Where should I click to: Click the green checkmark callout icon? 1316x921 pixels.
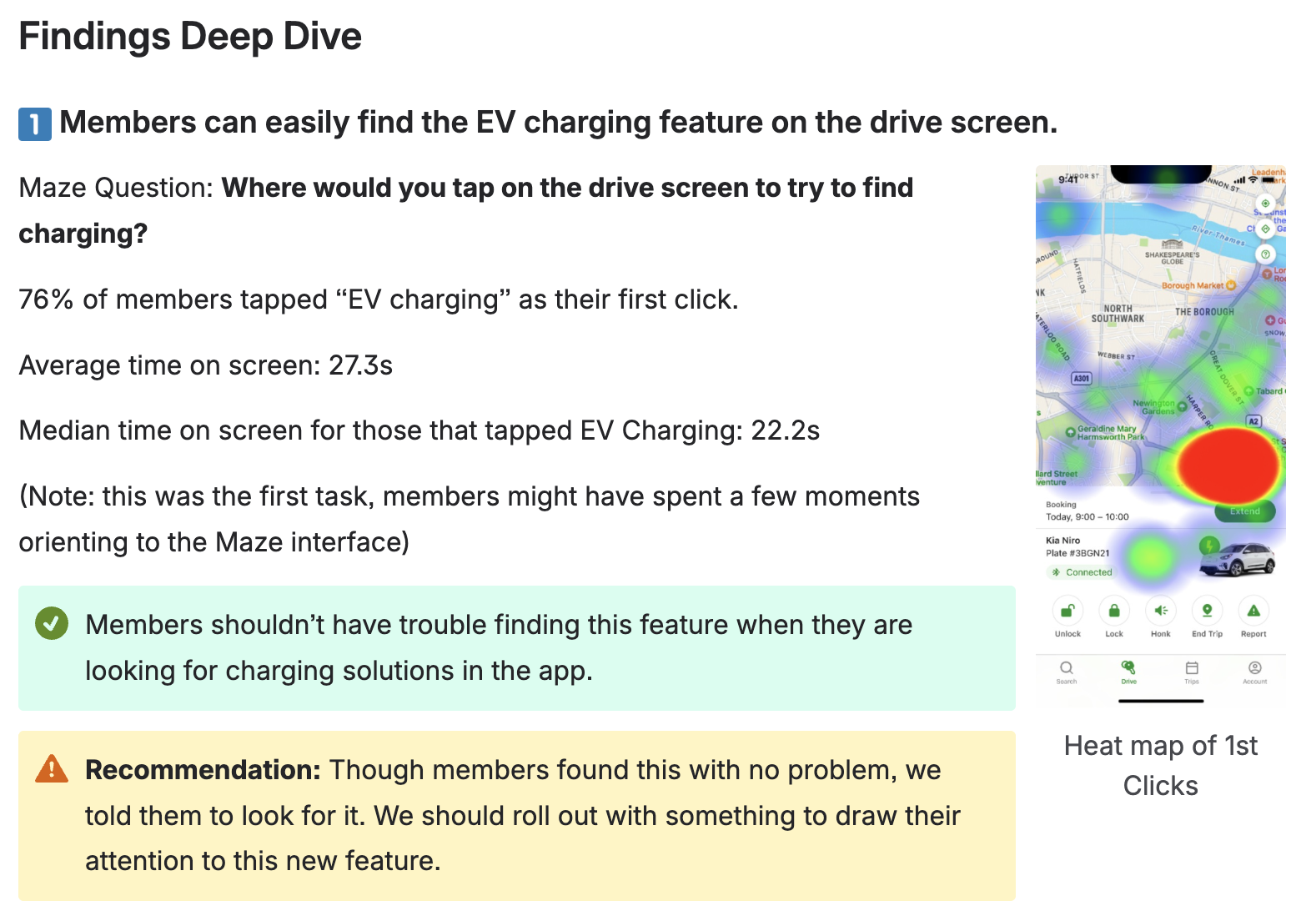[52, 624]
